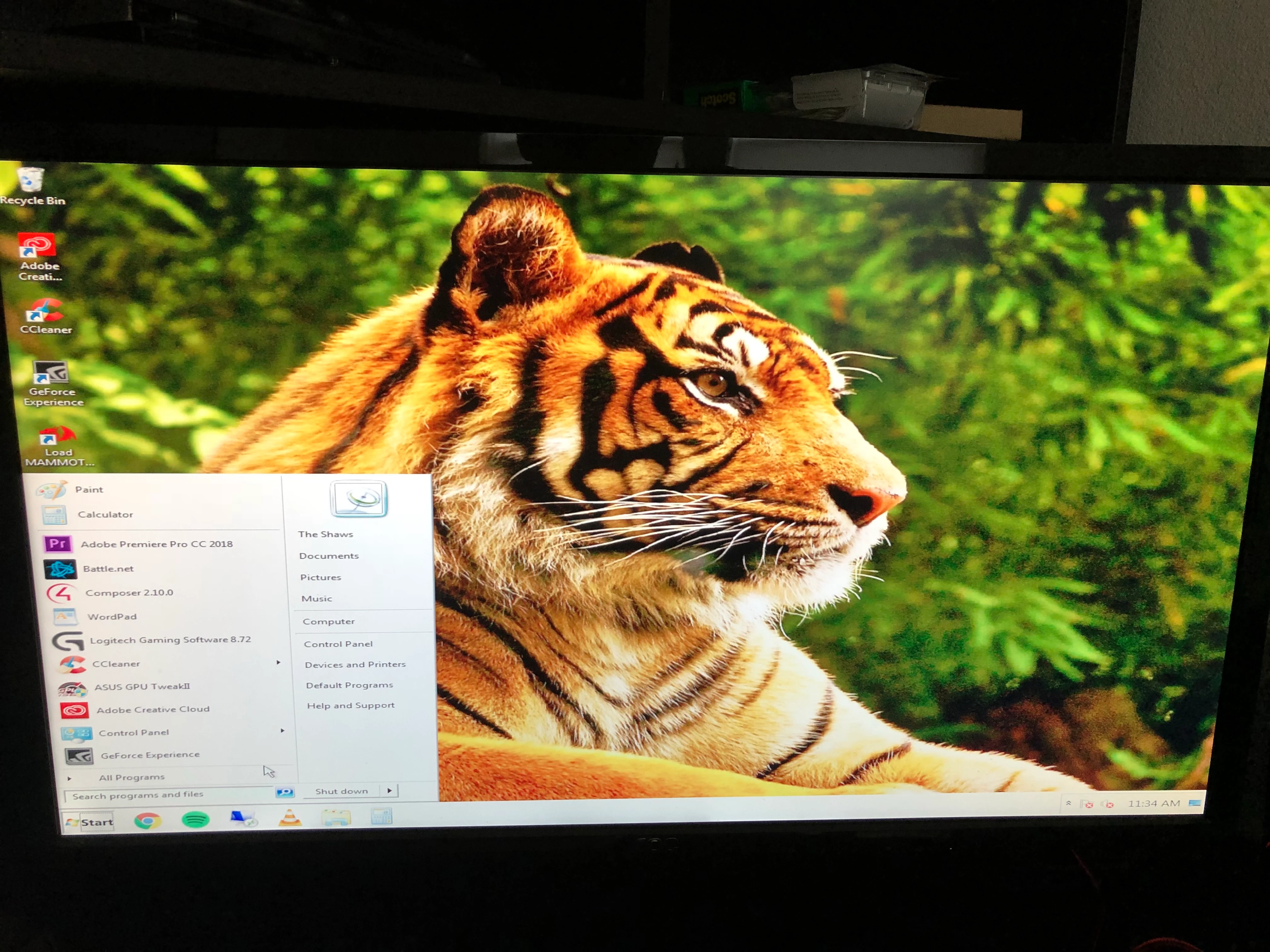Image resolution: width=1270 pixels, height=952 pixels.
Task: Open Documents from Start menu
Action: pos(329,555)
